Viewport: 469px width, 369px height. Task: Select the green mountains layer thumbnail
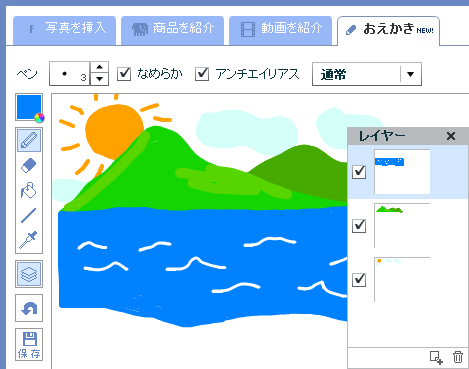[x=402, y=226]
